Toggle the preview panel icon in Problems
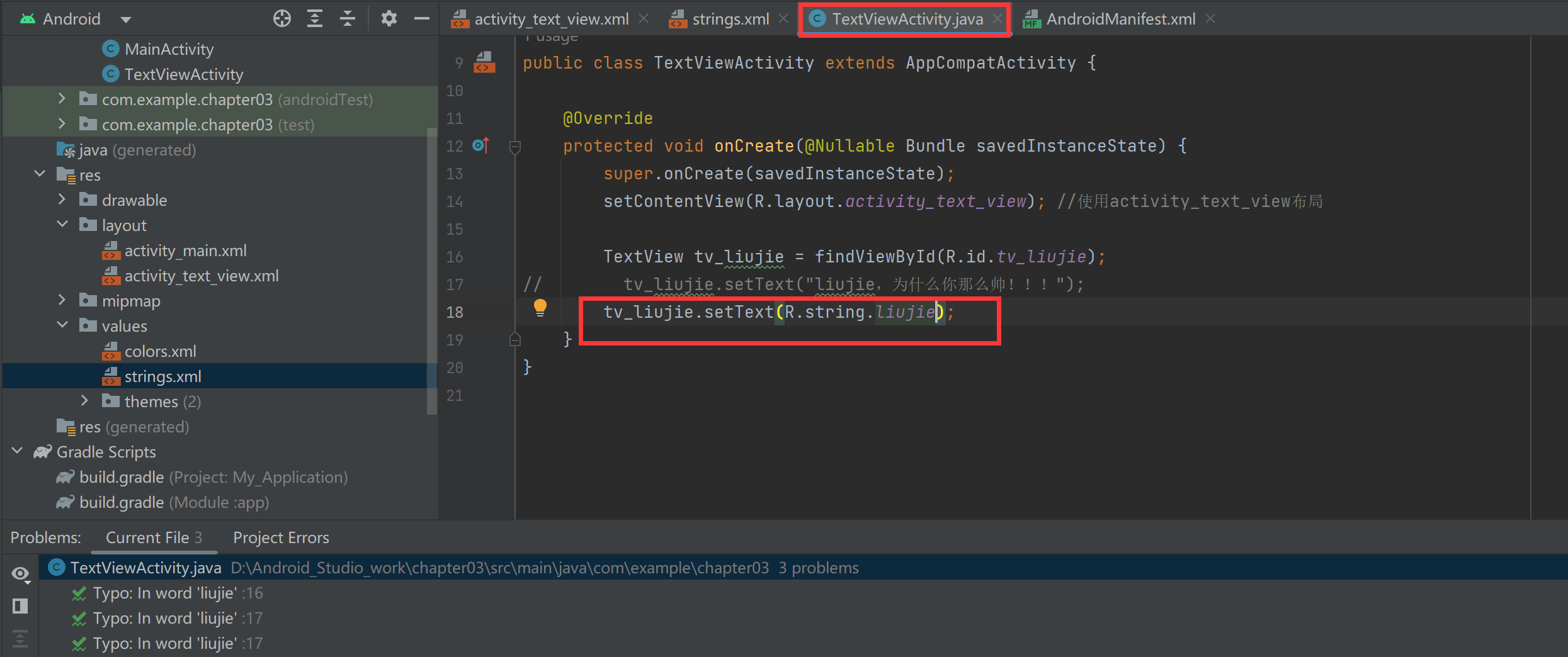Screen dimensions: 1568x657 [20, 606]
